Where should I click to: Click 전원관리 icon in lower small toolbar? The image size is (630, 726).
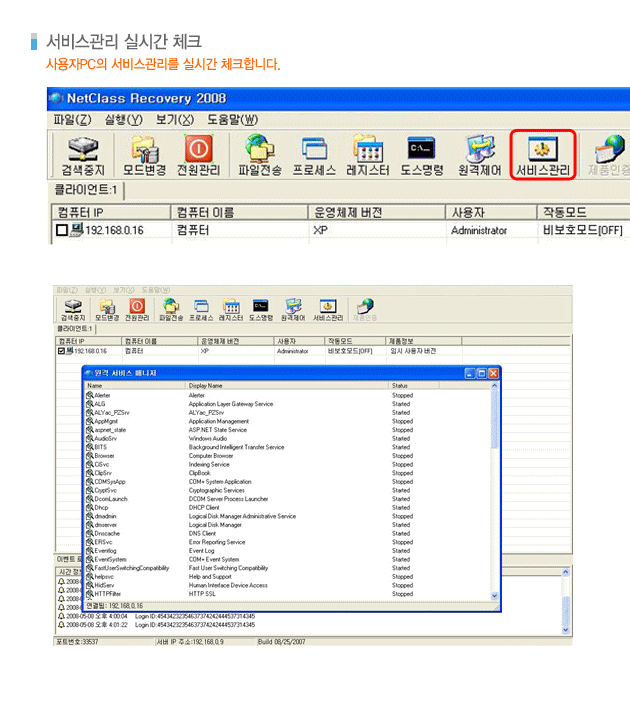pos(137,310)
